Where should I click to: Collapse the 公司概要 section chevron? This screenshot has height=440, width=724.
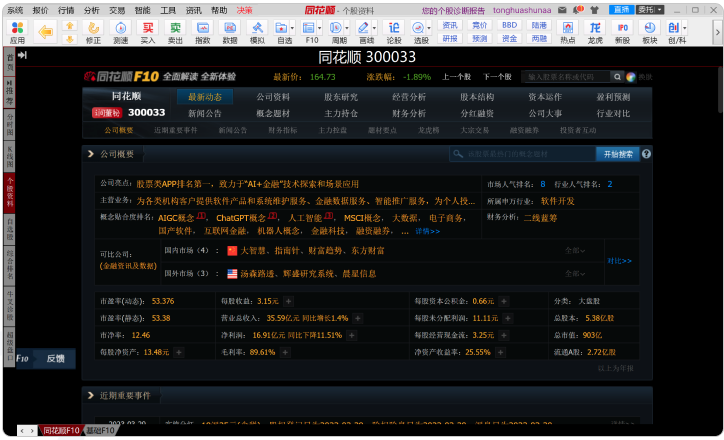[90, 154]
